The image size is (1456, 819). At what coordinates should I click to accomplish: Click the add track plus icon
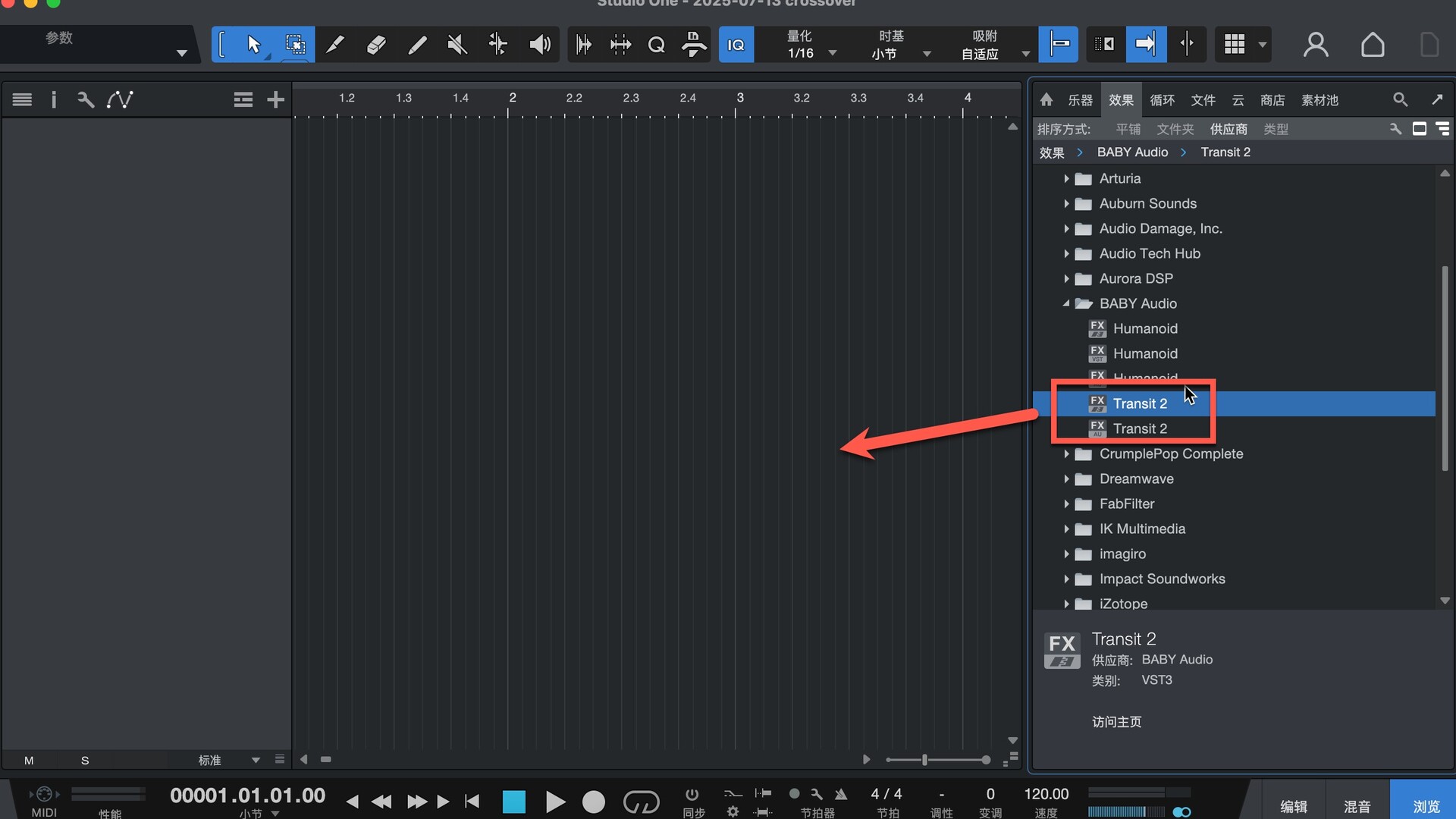click(276, 99)
